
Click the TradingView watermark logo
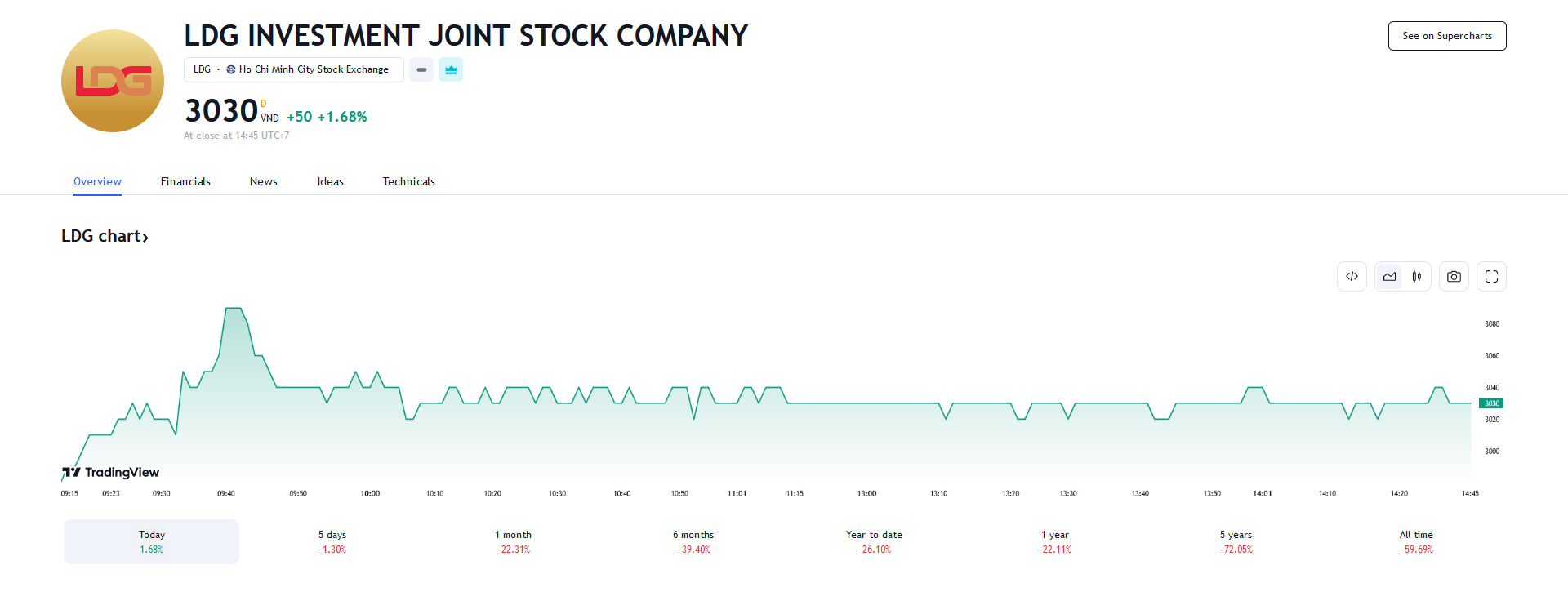tap(111, 472)
